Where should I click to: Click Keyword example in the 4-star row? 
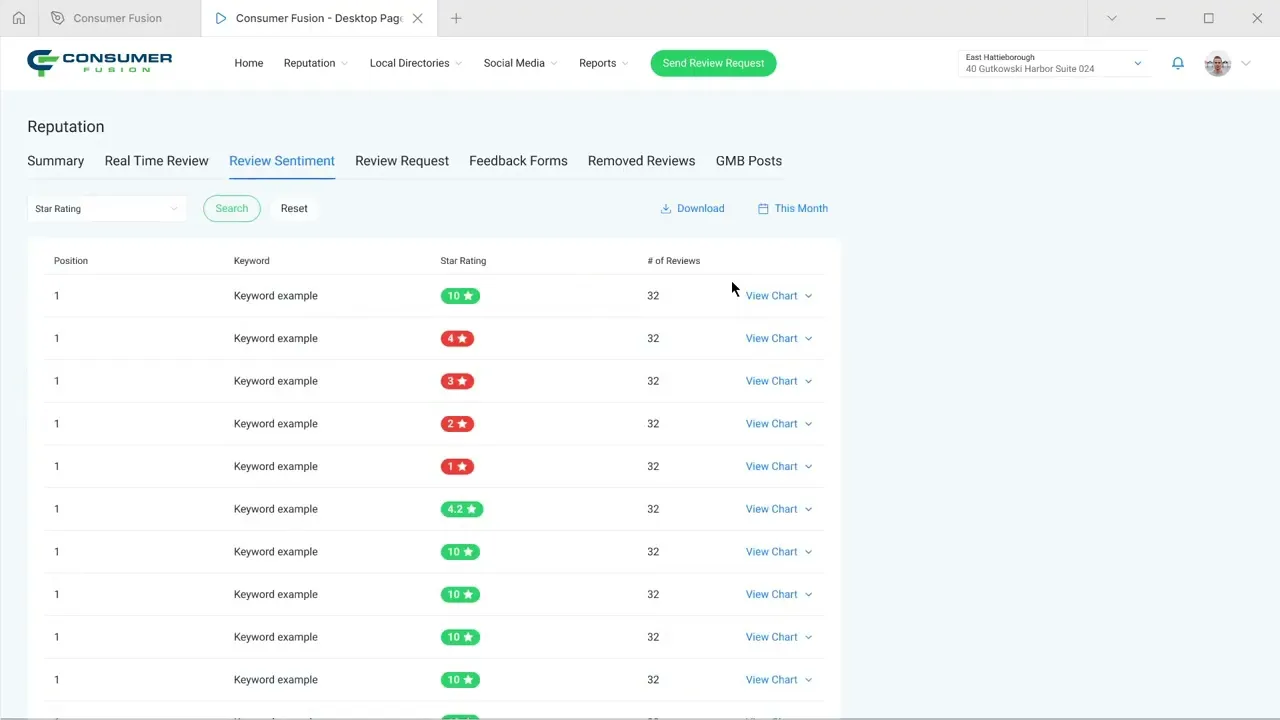coord(276,338)
